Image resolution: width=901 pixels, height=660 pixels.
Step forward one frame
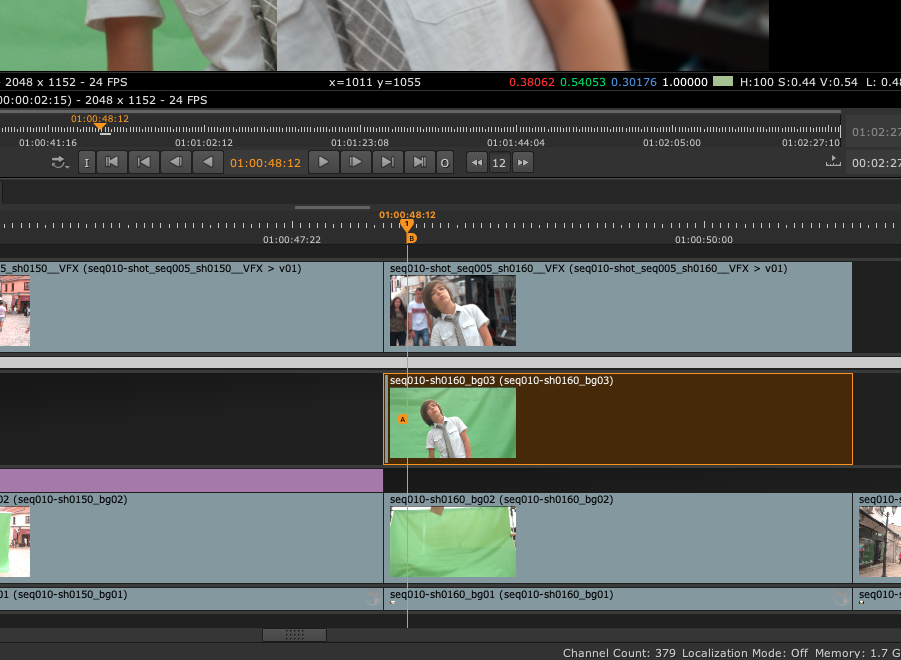click(x=355, y=162)
